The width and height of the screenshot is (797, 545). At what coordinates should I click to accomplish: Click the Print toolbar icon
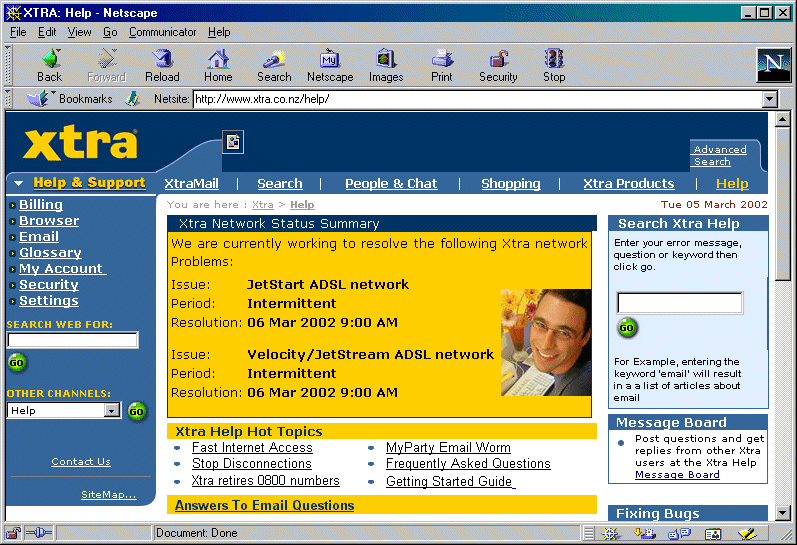click(441, 64)
